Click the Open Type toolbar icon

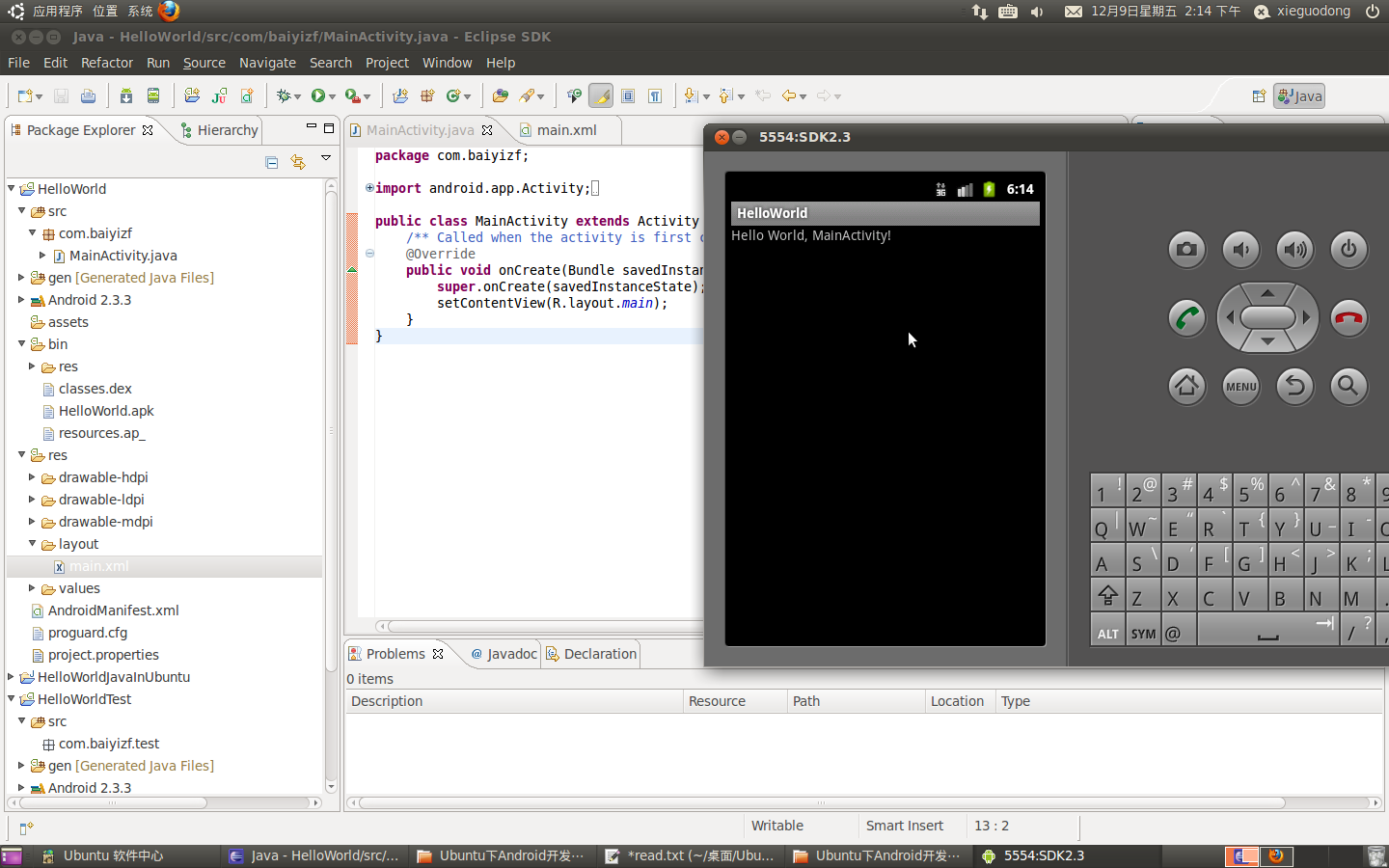point(500,95)
